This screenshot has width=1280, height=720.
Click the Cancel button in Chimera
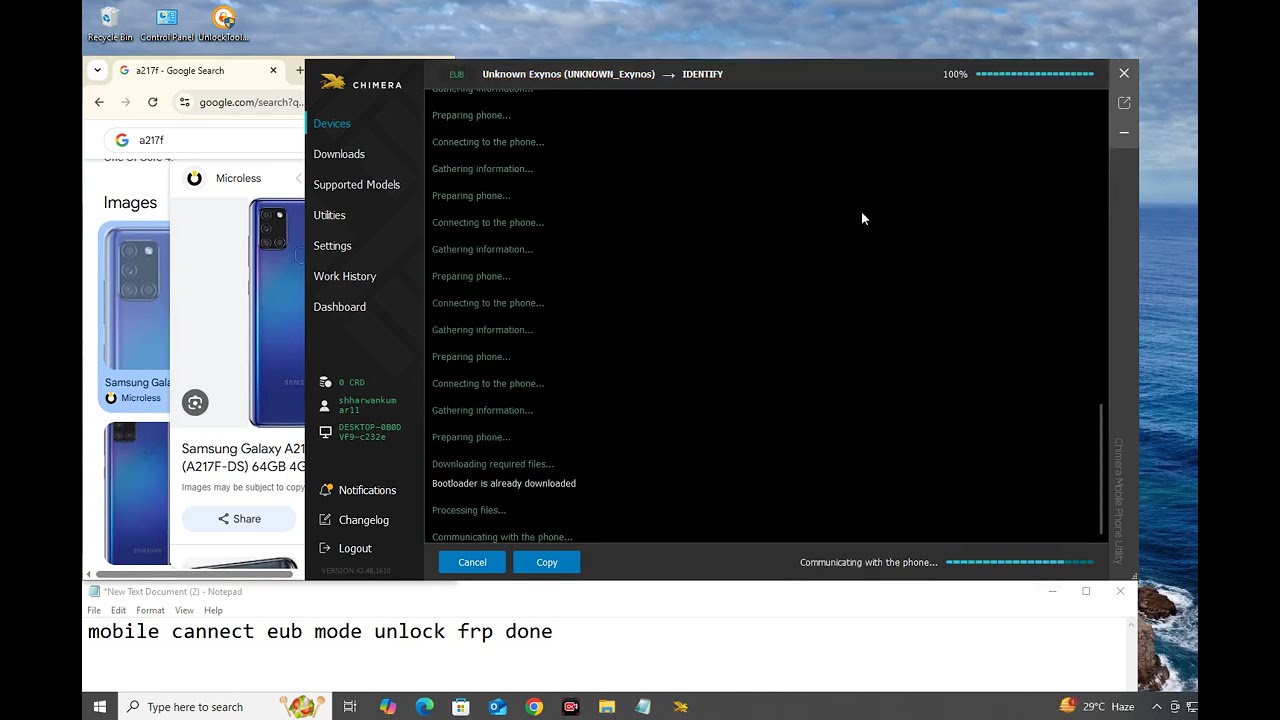pos(472,562)
